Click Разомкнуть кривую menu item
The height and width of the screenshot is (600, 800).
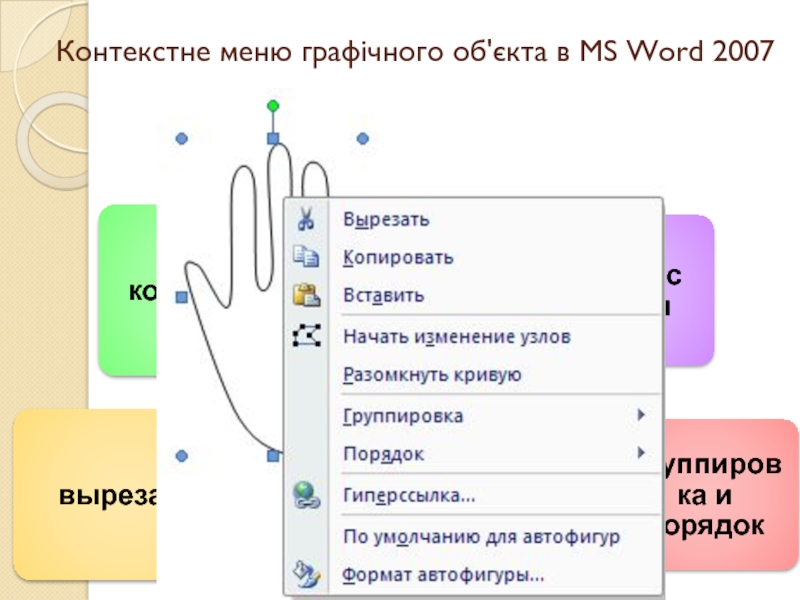click(432, 375)
